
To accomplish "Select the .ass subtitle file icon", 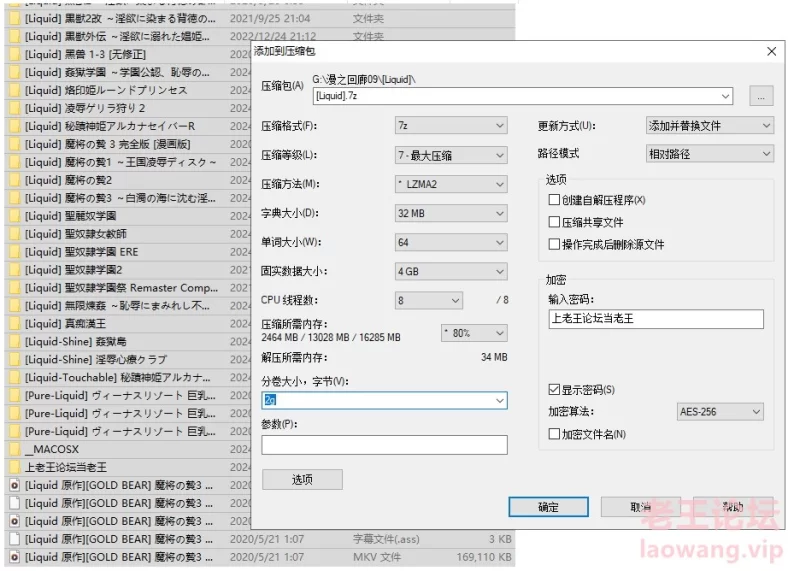I will [14, 539].
